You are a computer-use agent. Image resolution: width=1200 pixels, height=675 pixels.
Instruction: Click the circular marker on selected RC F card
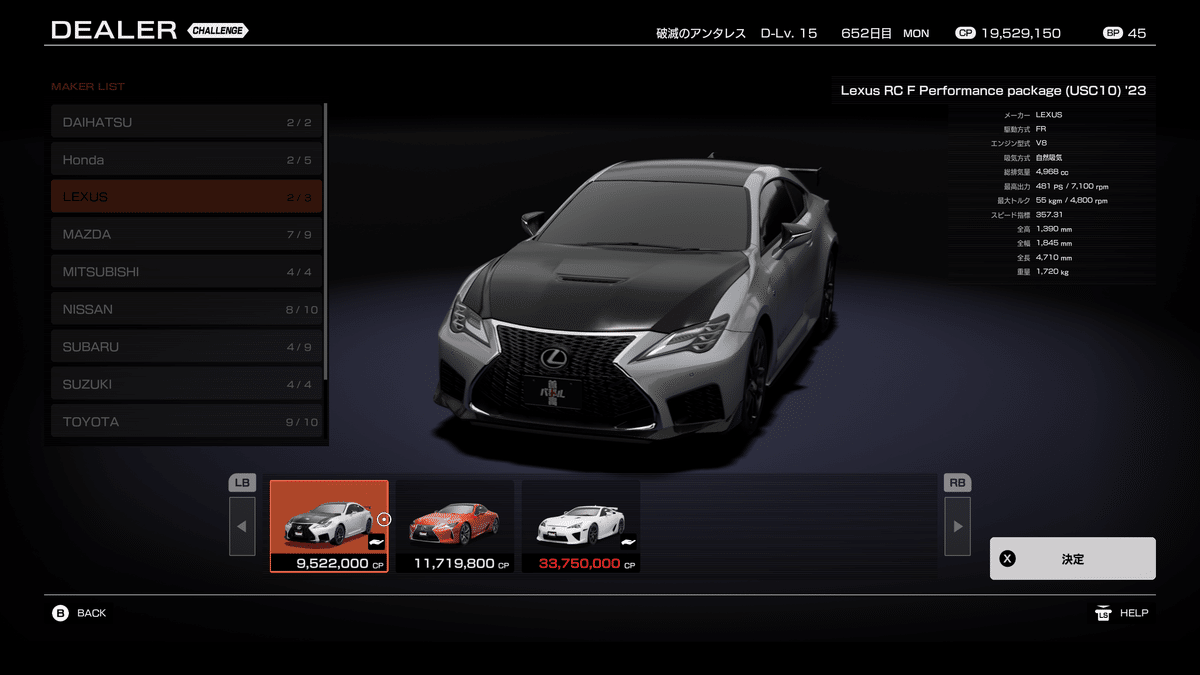click(384, 519)
